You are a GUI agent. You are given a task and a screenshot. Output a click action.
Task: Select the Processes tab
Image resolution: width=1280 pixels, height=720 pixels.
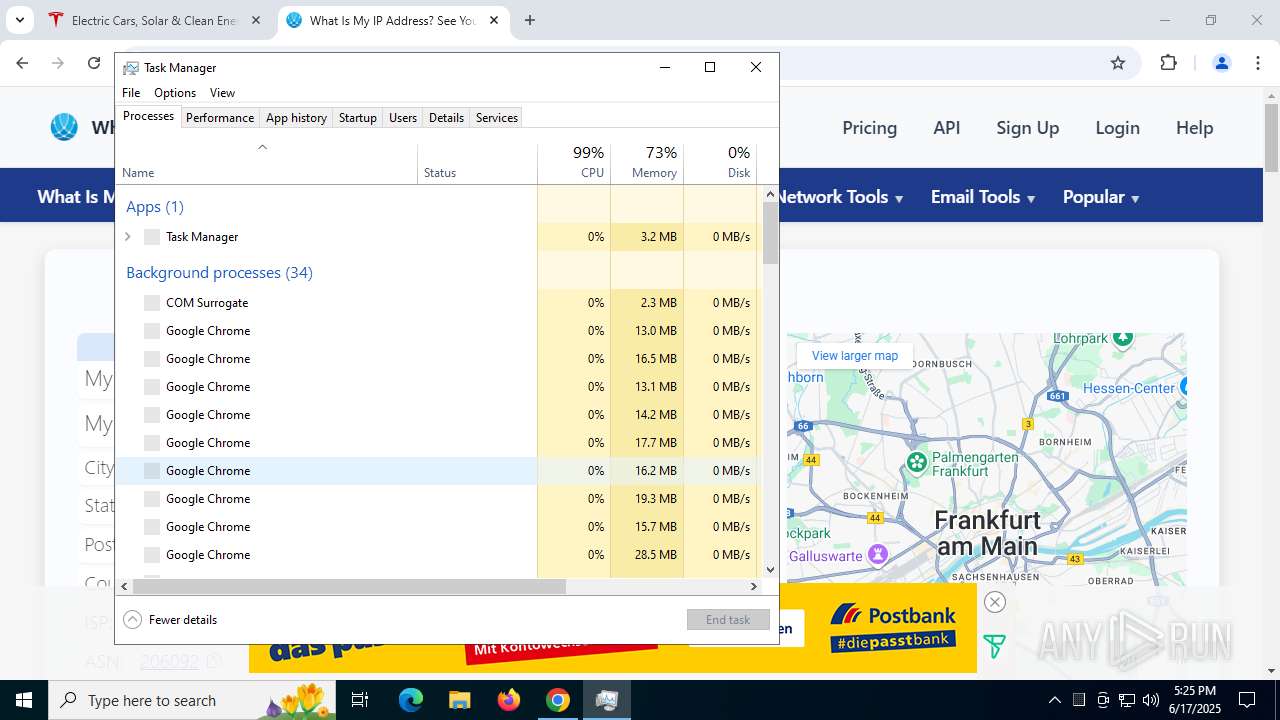148,117
